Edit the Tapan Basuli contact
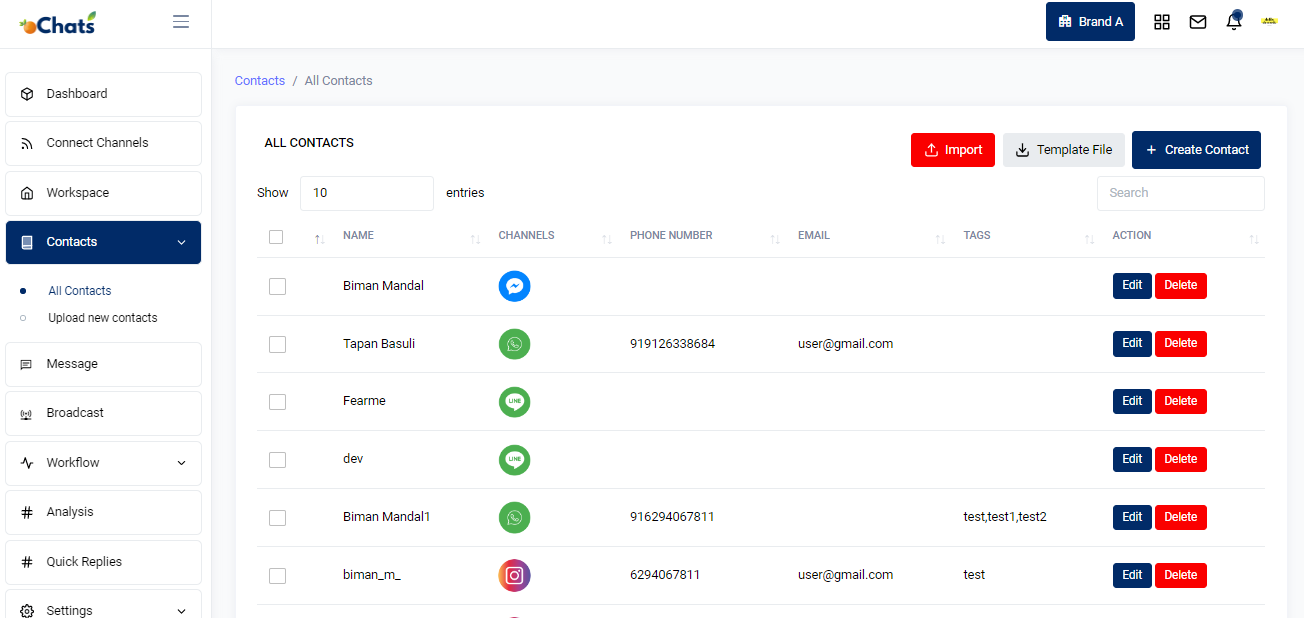The image size is (1304, 618). 1132,344
